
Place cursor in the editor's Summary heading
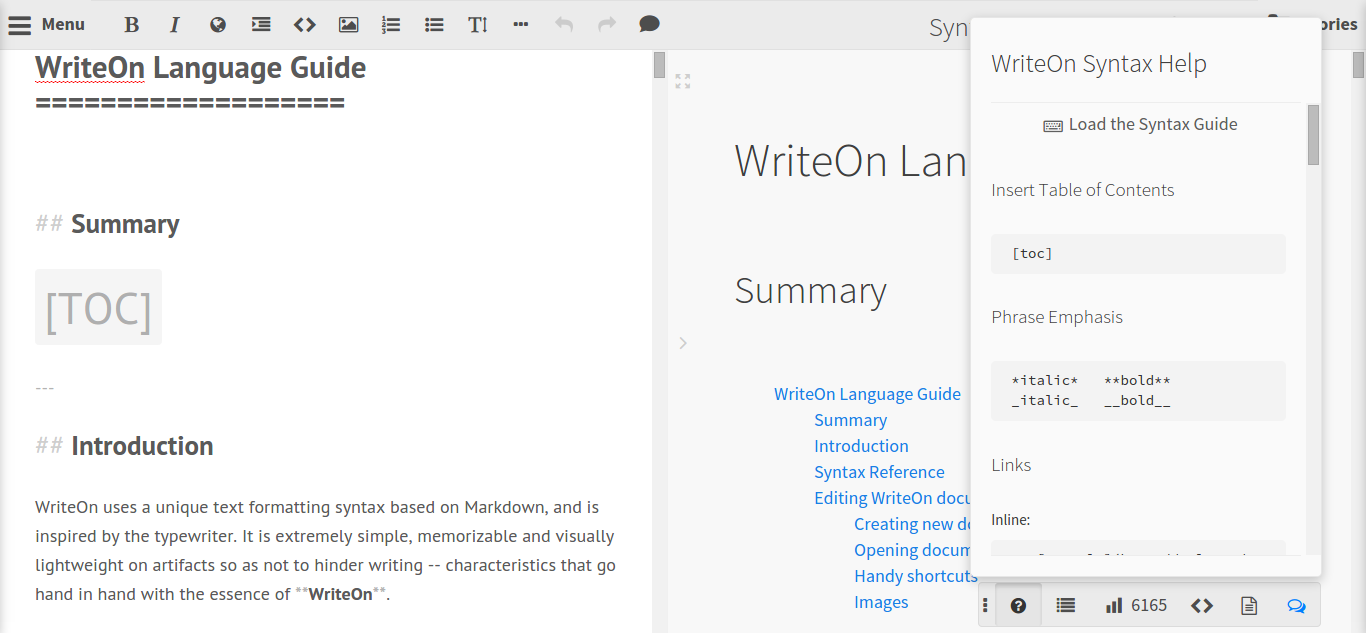tap(125, 224)
